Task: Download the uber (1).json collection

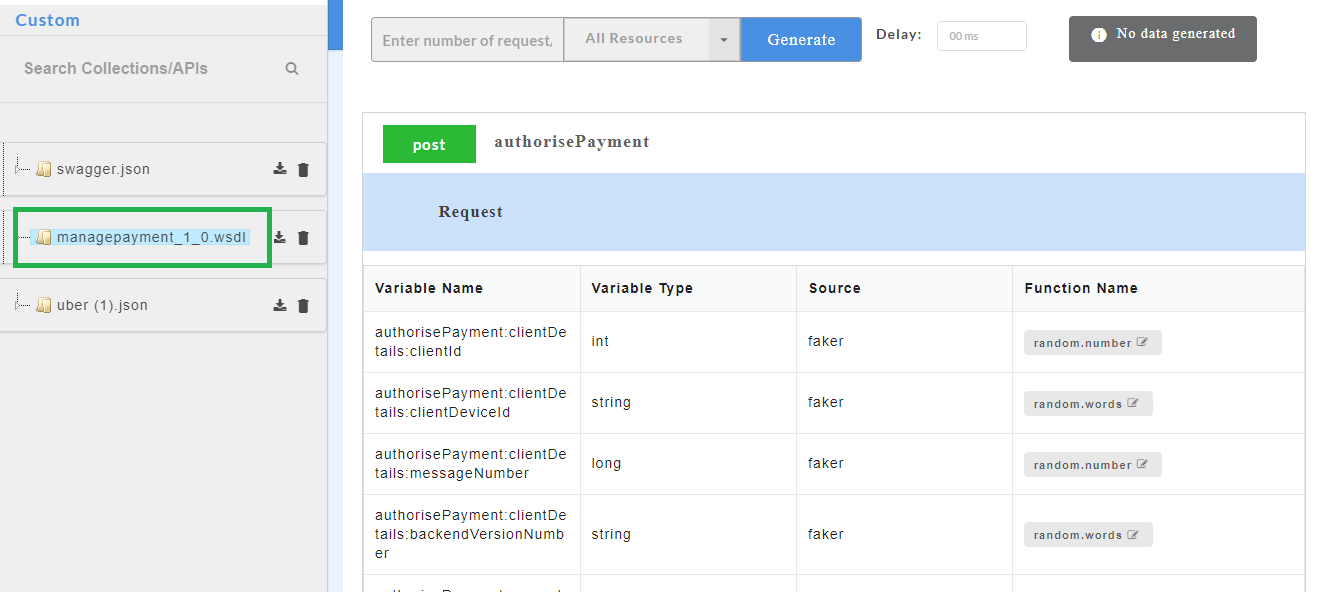Action: tap(280, 305)
